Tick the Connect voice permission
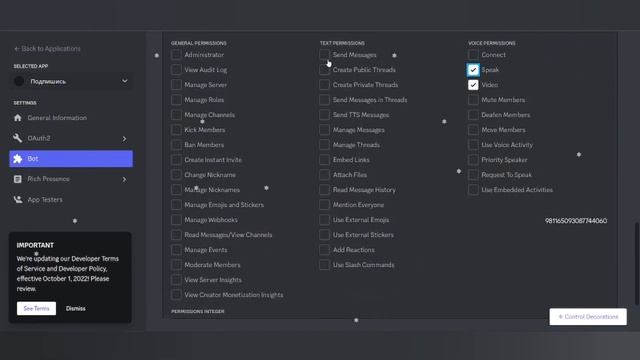The height and width of the screenshot is (360, 640). pos(473,55)
